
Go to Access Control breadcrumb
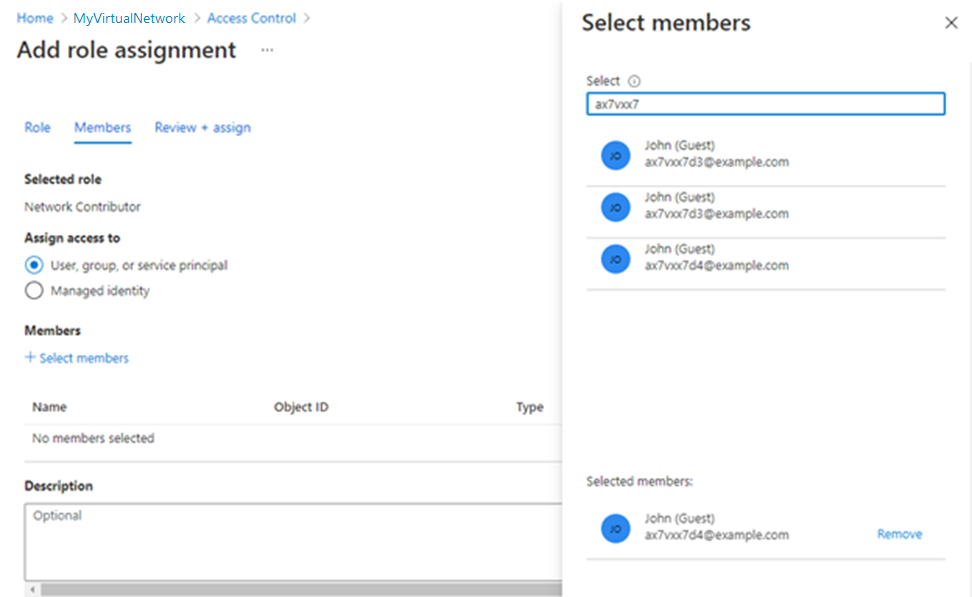(251, 18)
